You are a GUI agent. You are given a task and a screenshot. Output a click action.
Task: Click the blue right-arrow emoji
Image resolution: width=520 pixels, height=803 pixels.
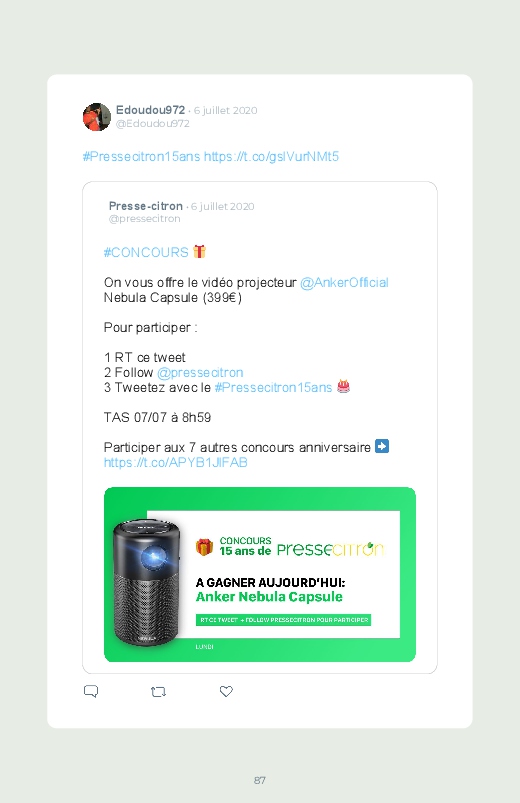pyautogui.click(x=382, y=446)
